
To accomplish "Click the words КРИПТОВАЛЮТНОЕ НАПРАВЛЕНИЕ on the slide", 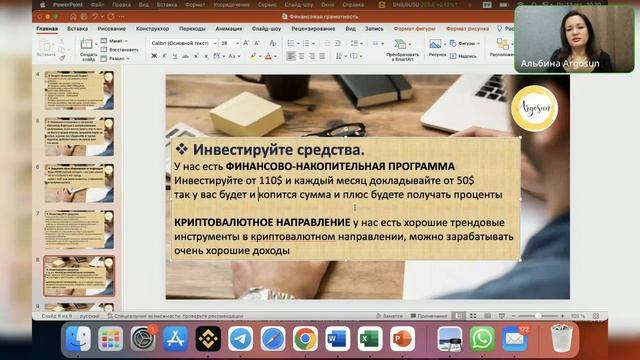I will (x=262, y=222).
